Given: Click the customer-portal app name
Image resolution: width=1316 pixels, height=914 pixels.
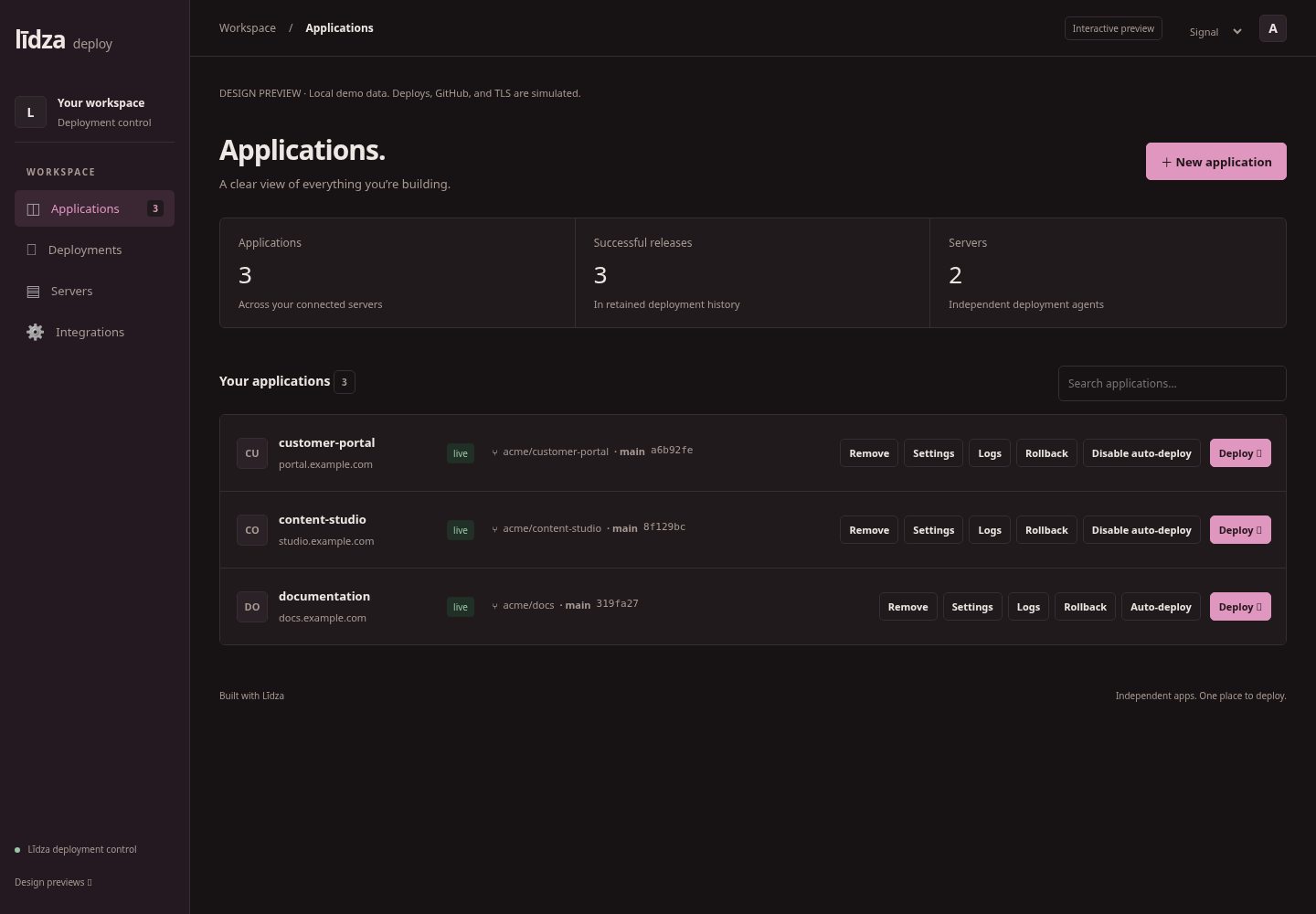Looking at the screenshot, I should [x=326, y=442].
